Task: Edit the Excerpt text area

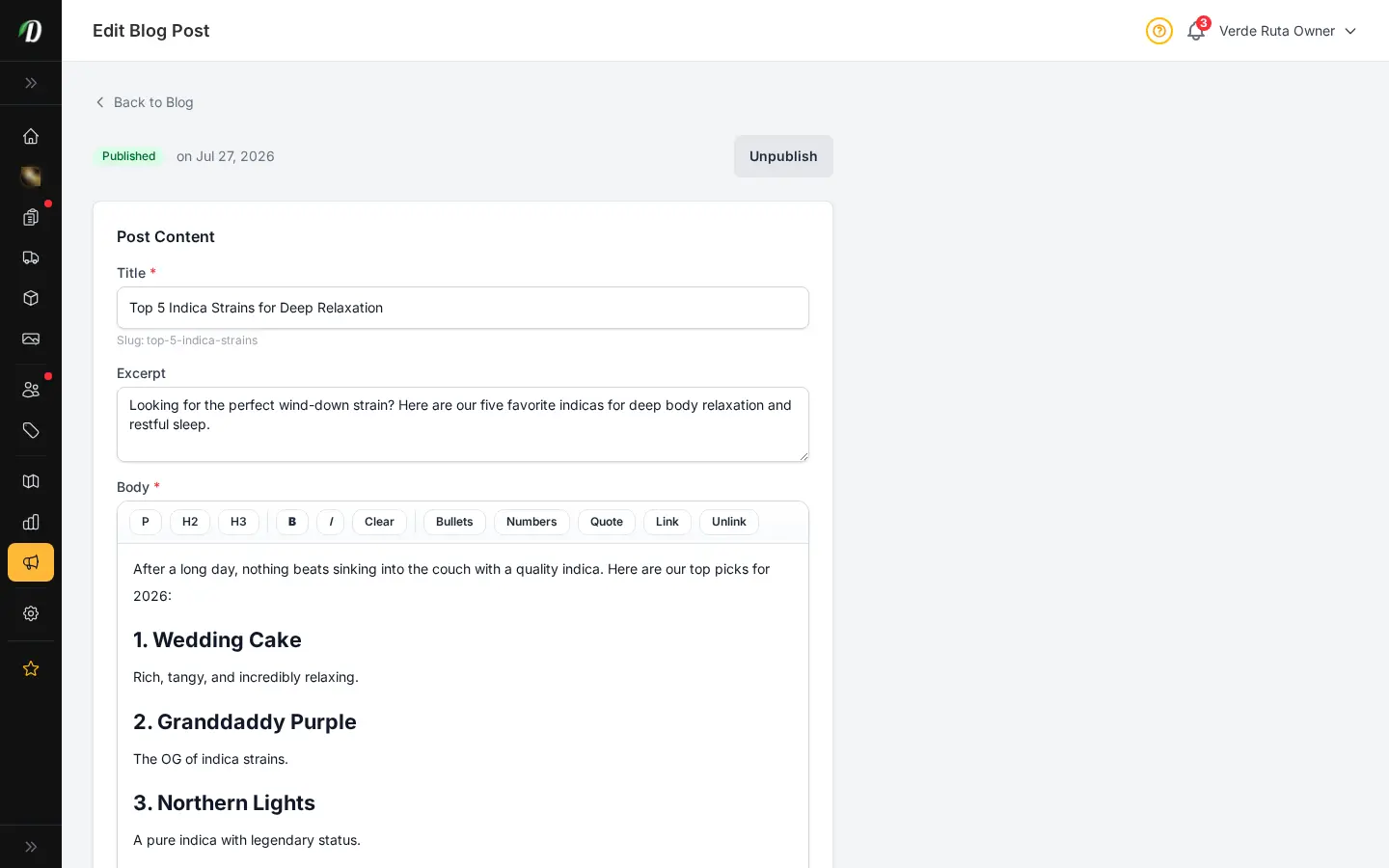Action: tap(463, 424)
